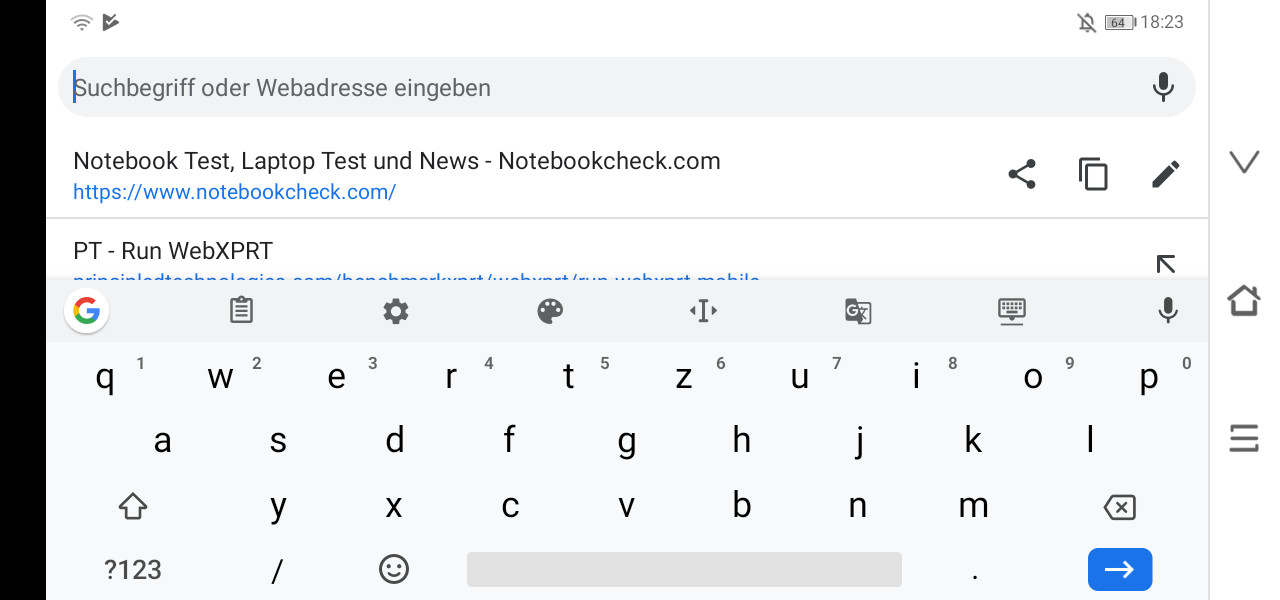Image resolution: width=1280 pixels, height=600 pixels.
Task: Share the Notebookcheck.com suggestion
Action: [x=1021, y=175]
